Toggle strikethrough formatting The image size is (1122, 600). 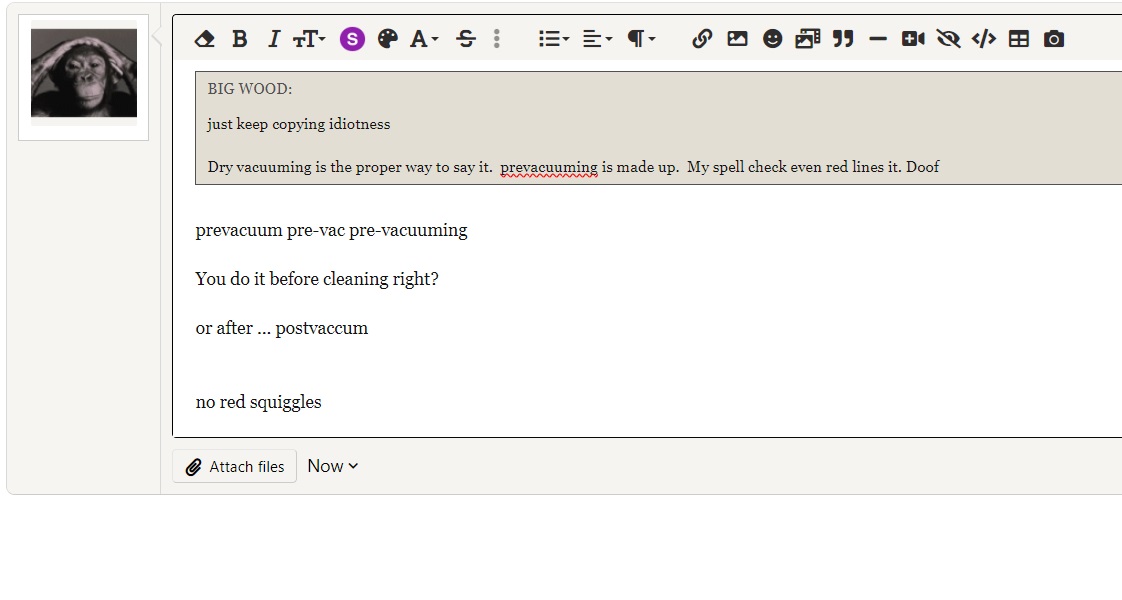(x=465, y=39)
